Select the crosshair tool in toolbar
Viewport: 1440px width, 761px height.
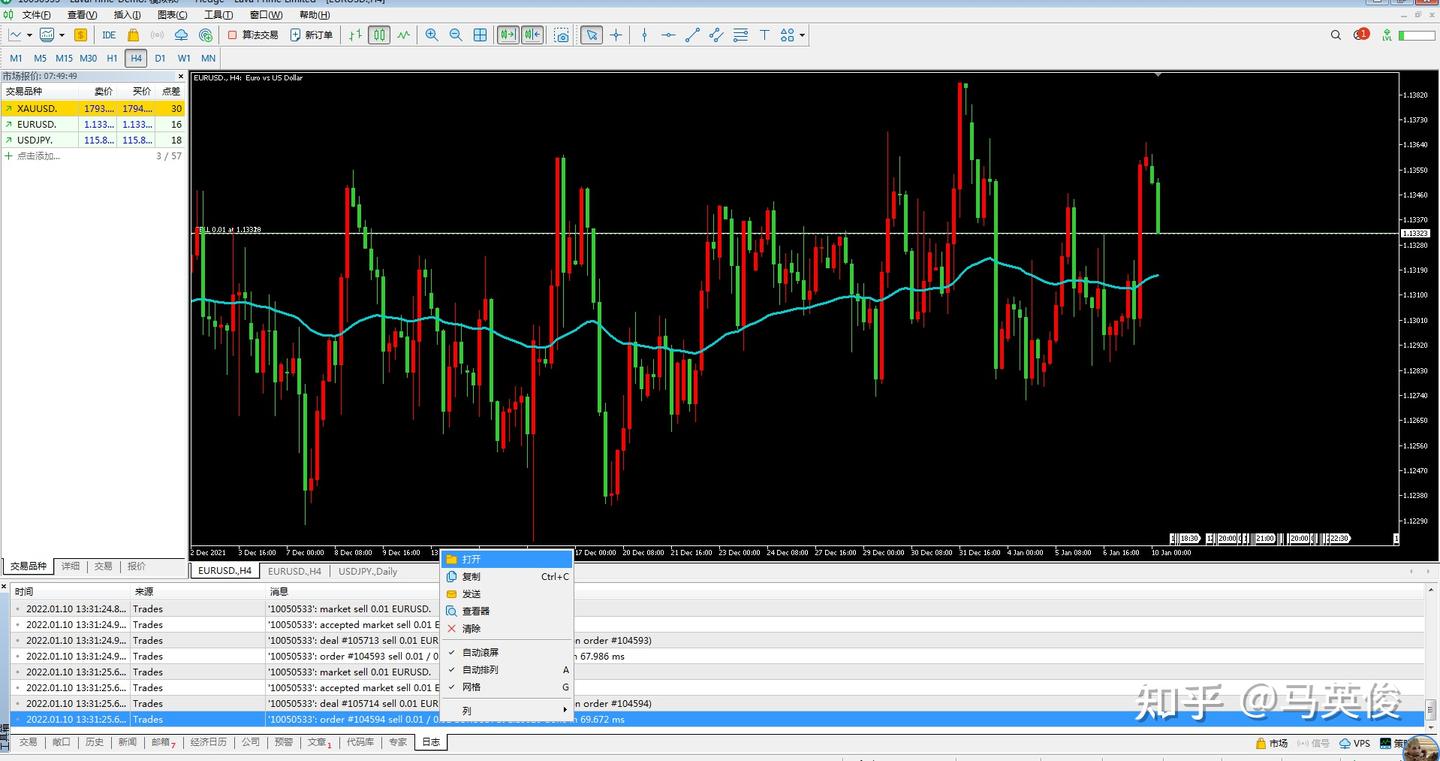[616, 35]
